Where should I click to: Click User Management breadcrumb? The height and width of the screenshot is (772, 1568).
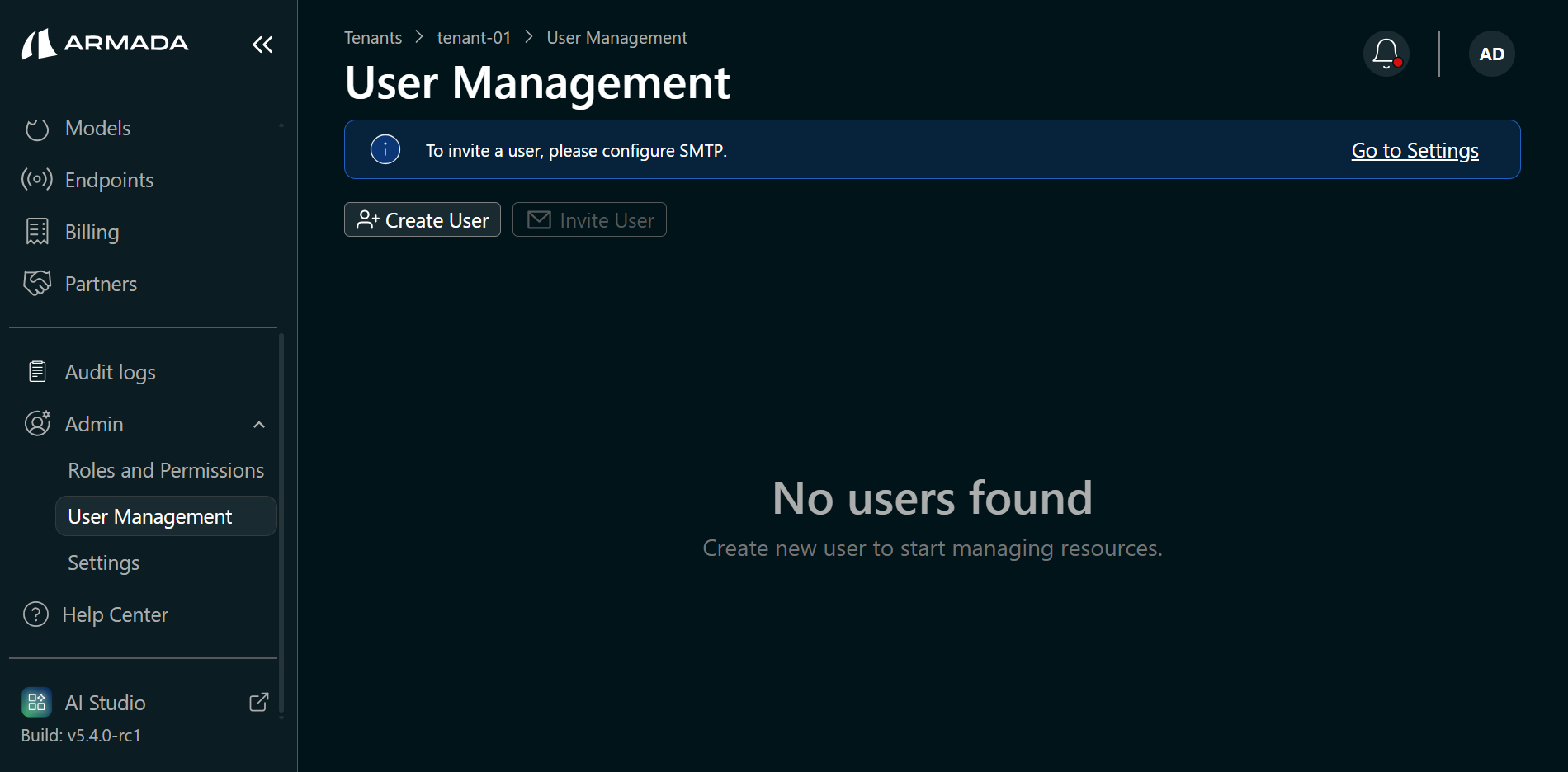pyautogui.click(x=616, y=38)
